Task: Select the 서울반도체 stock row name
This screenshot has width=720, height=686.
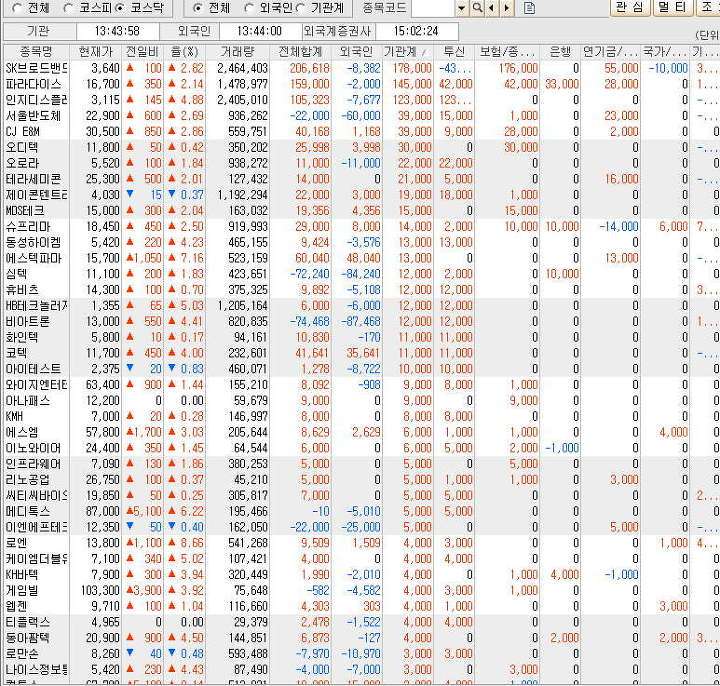Action: [x=33, y=116]
